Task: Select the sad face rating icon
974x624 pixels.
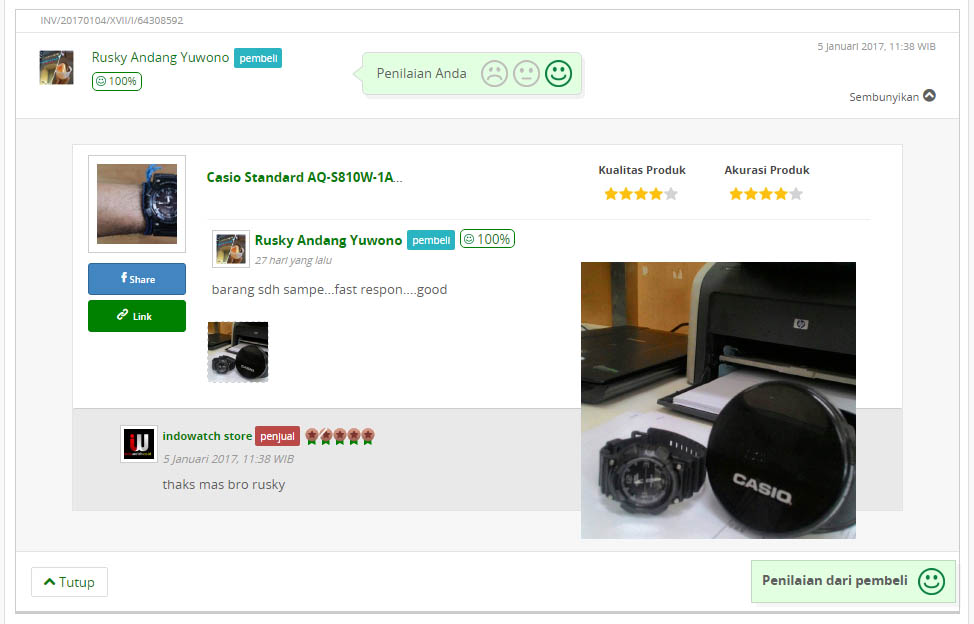Action: click(494, 74)
